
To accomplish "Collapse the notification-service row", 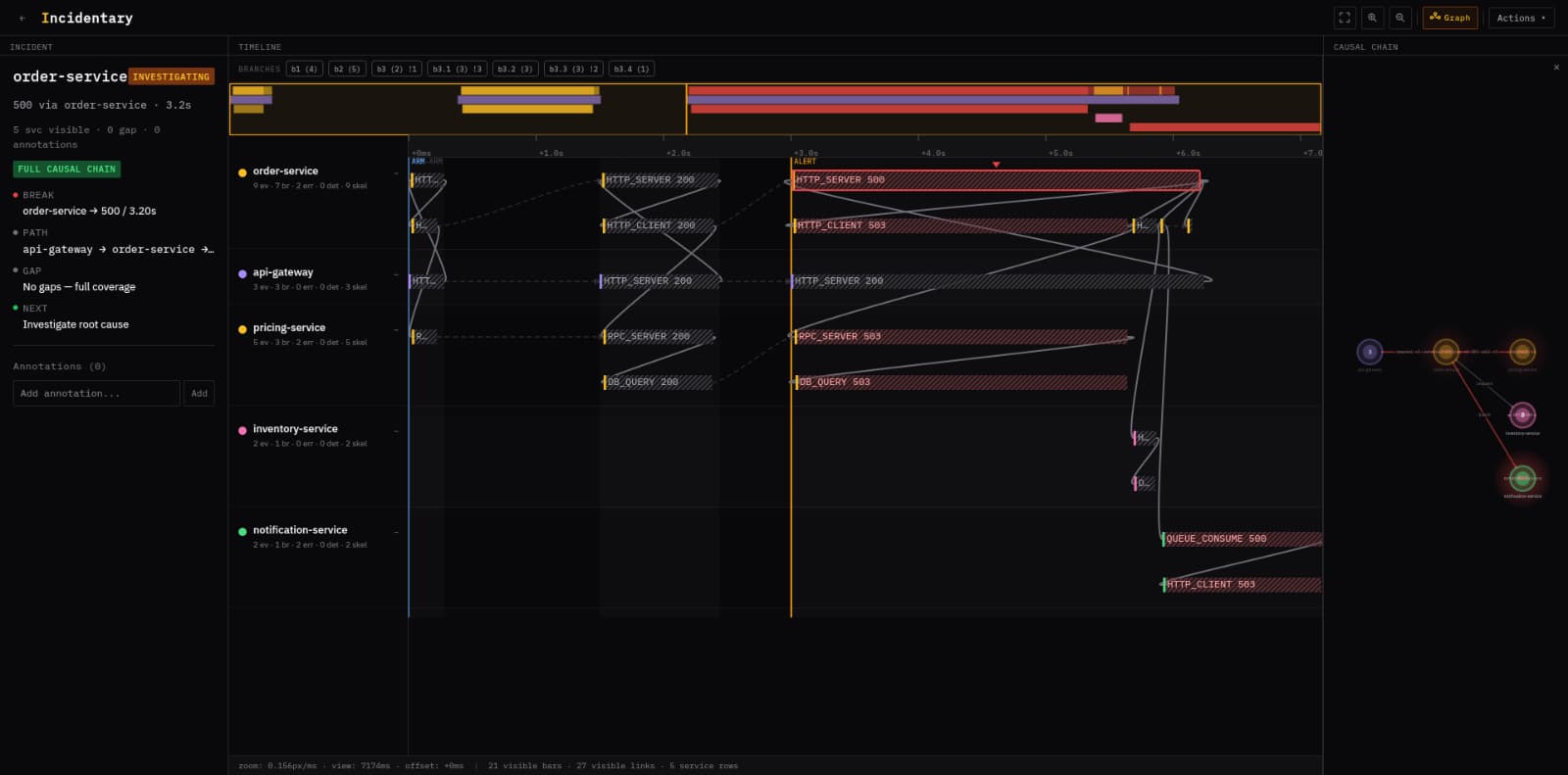I will point(396,532).
